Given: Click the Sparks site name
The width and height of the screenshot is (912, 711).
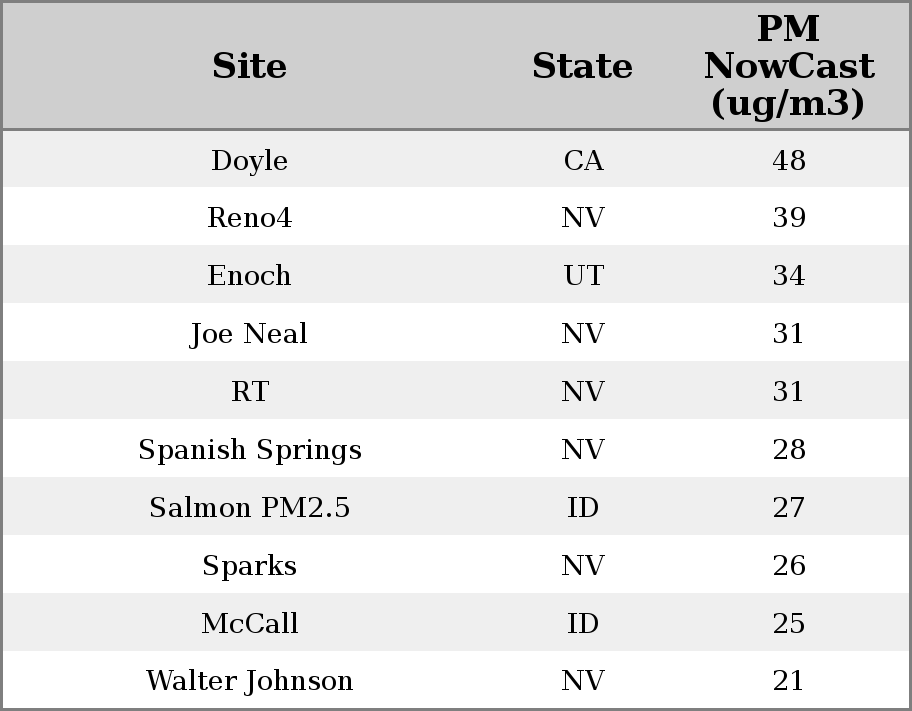Looking at the screenshot, I should [249, 566].
